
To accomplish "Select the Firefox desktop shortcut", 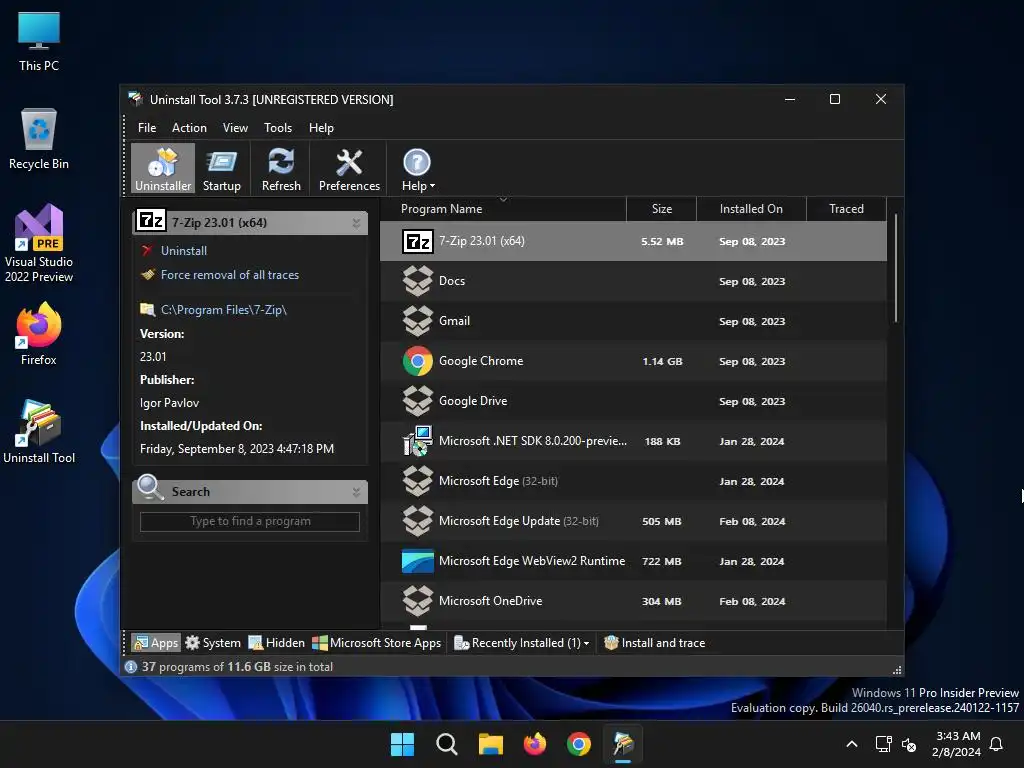I will (39, 334).
